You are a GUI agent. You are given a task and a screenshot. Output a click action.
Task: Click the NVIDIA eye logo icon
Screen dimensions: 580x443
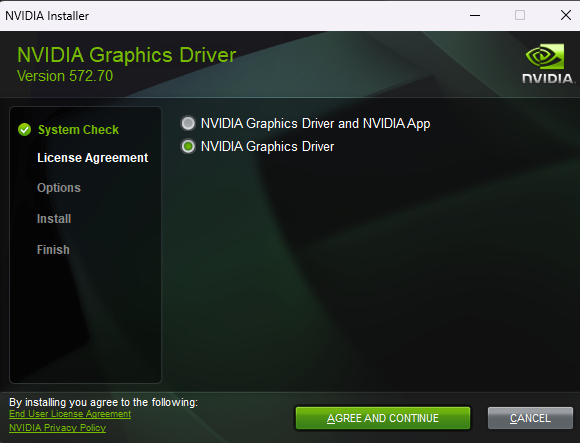tap(545, 57)
